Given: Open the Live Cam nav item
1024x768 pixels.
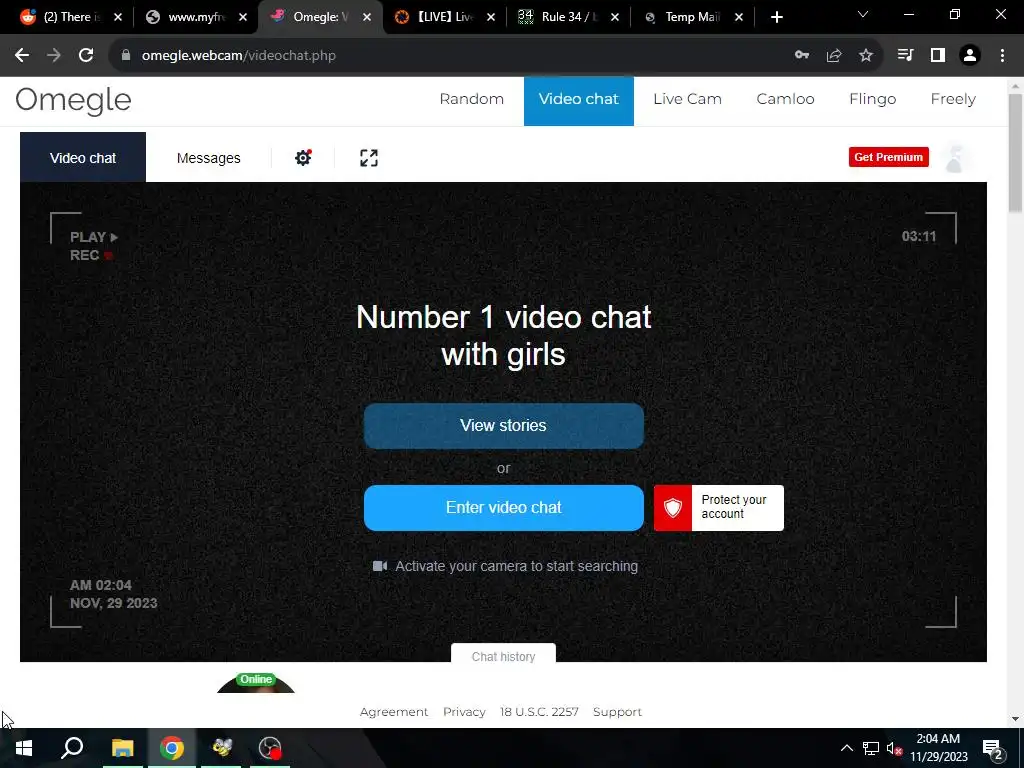Looking at the screenshot, I should click(x=687, y=99).
